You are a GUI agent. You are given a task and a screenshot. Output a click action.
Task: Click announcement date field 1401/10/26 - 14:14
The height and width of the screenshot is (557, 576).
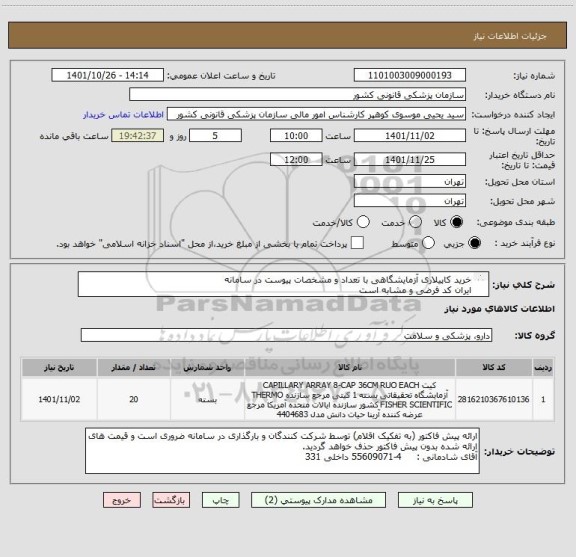[108, 75]
